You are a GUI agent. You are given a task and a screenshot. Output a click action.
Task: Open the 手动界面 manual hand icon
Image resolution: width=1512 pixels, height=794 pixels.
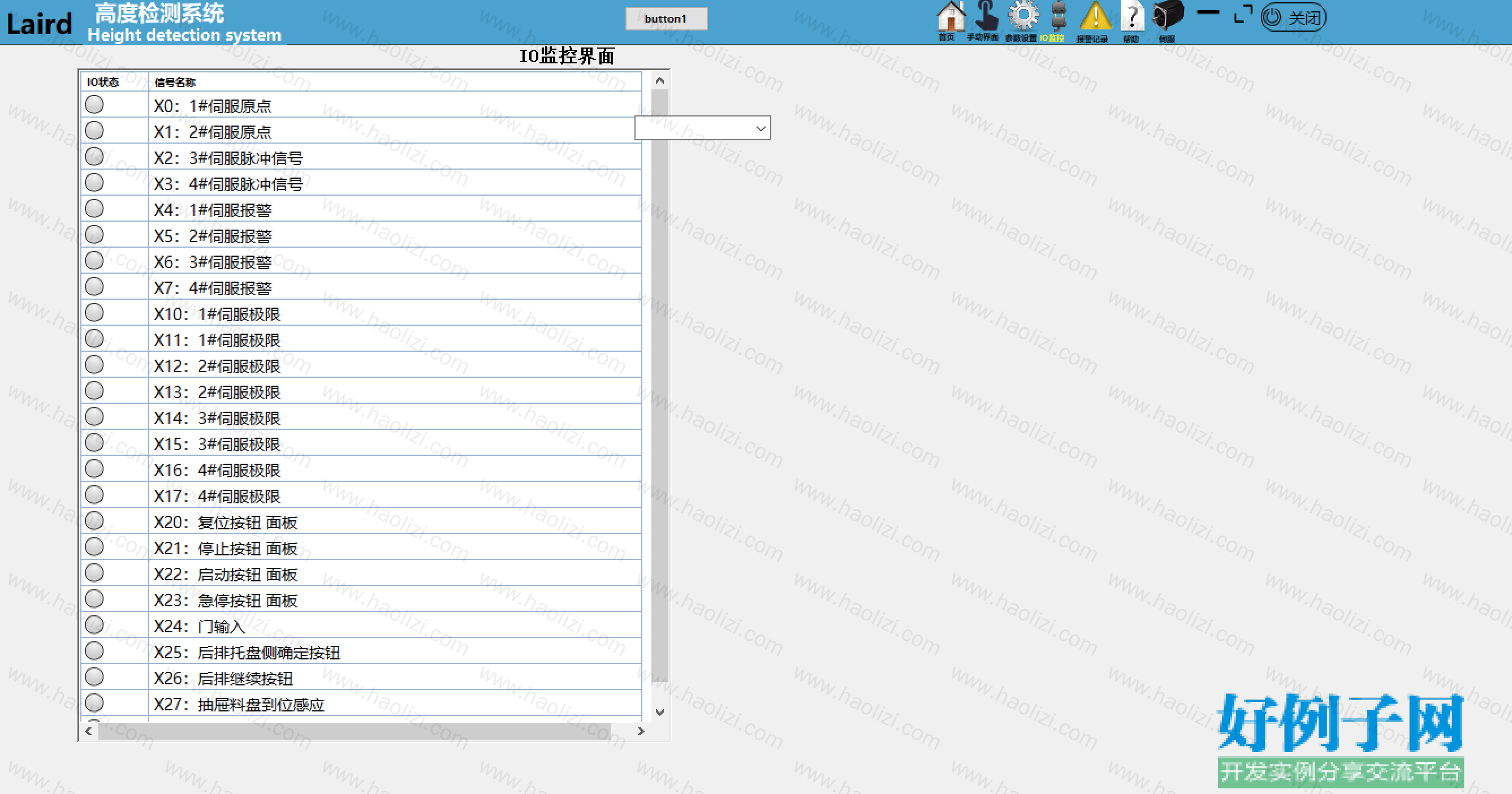(x=984, y=20)
